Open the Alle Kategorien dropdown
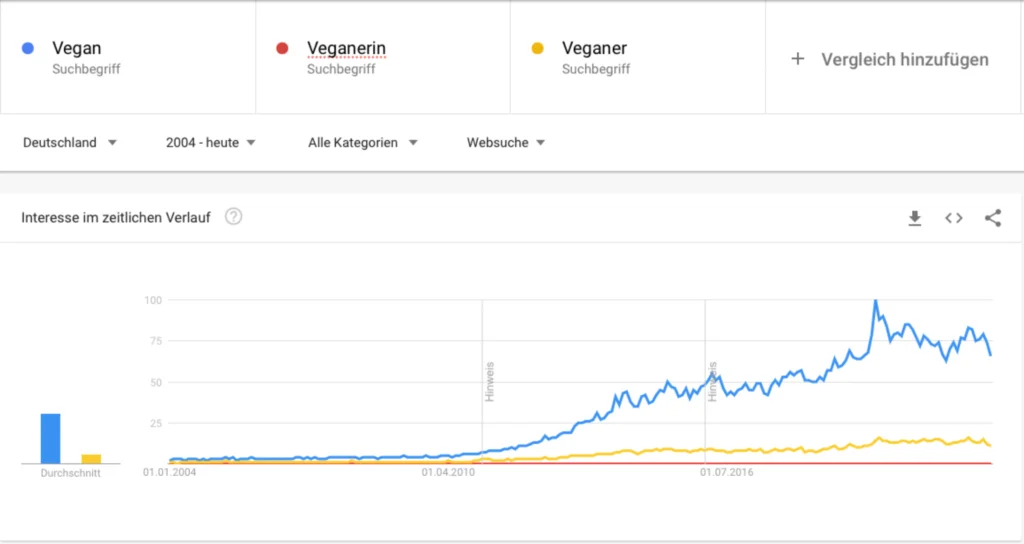Screen dimensions: 1024x544 [362, 142]
